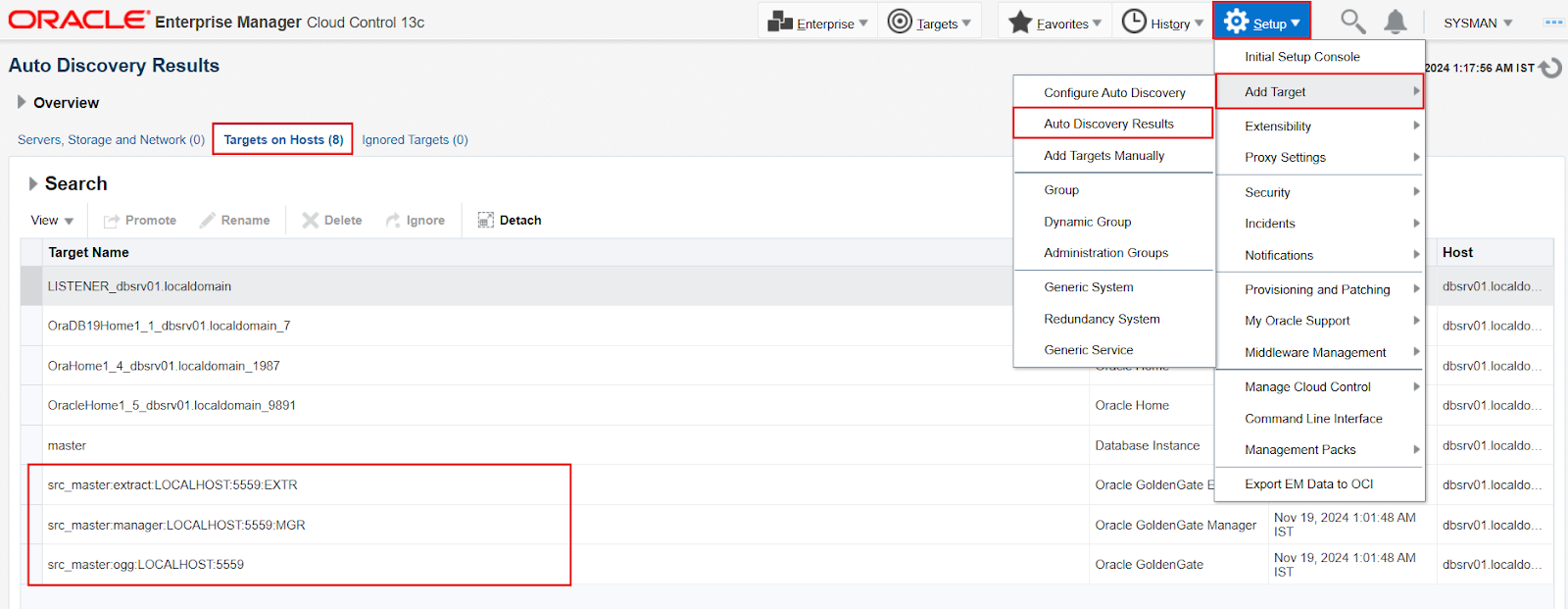Image resolution: width=1568 pixels, height=609 pixels.
Task: Expand the Search section
Action: pos(33,183)
